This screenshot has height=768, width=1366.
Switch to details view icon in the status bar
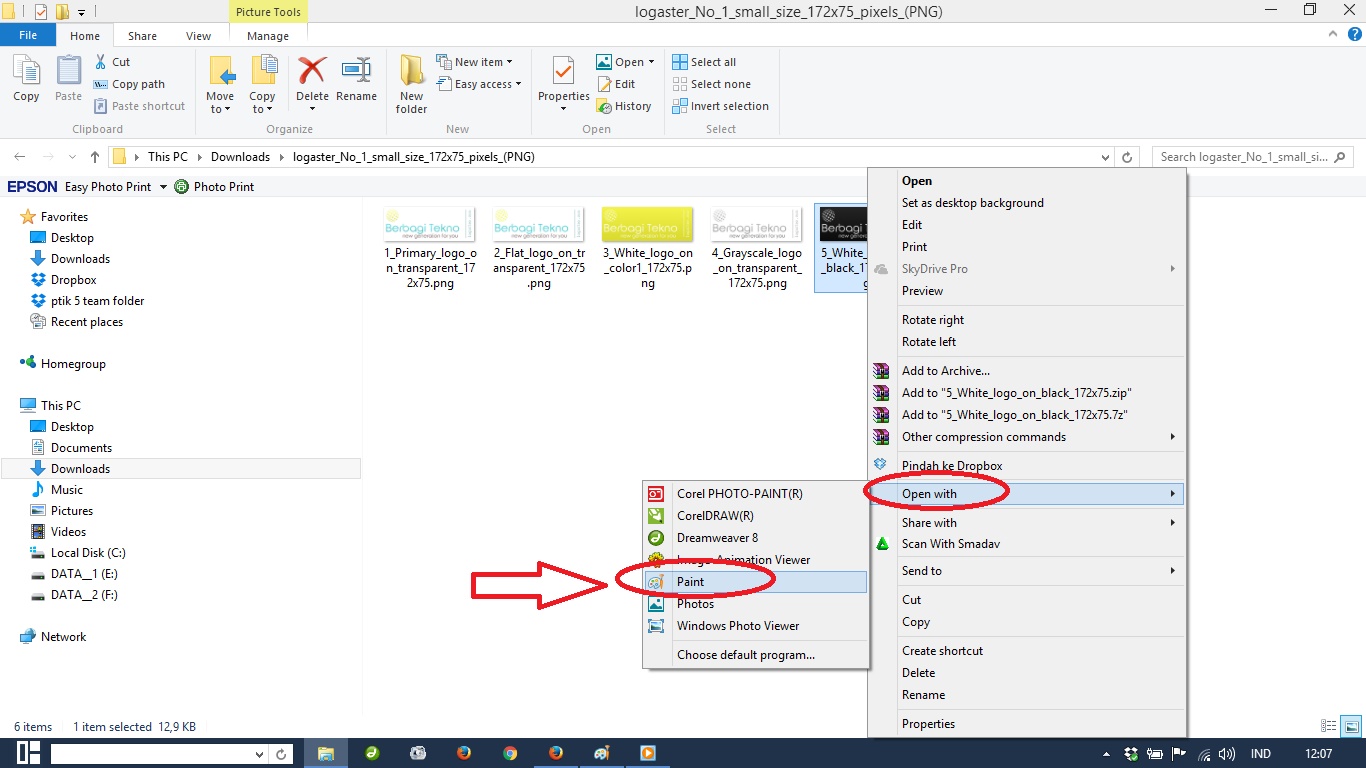point(1329,727)
